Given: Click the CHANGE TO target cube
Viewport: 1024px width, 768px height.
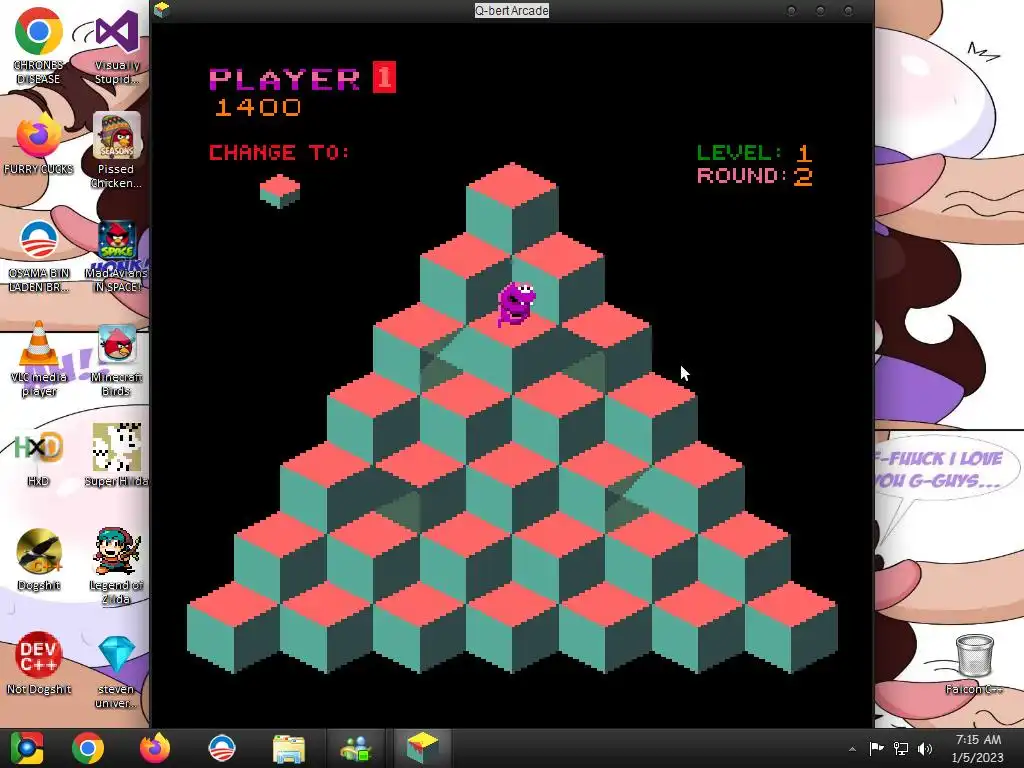Looking at the screenshot, I should pos(280,191).
